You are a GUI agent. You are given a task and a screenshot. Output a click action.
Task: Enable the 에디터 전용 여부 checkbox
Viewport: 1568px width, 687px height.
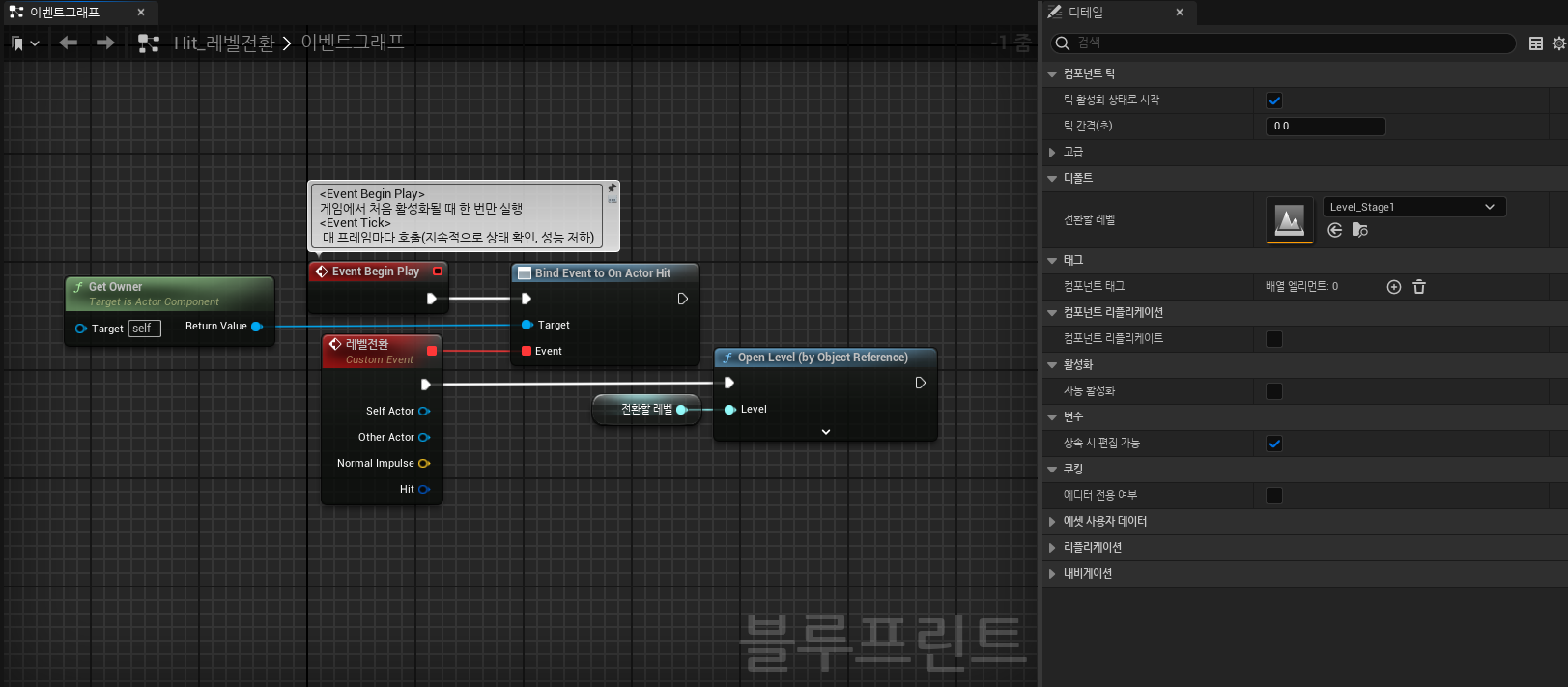pyautogui.click(x=1274, y=496)
